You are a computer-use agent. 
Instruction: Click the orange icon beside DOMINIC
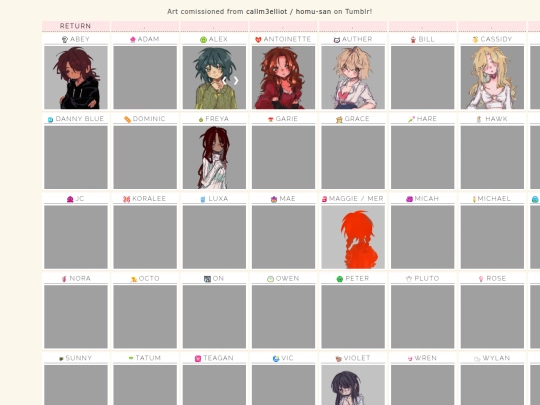coord(127,120)
